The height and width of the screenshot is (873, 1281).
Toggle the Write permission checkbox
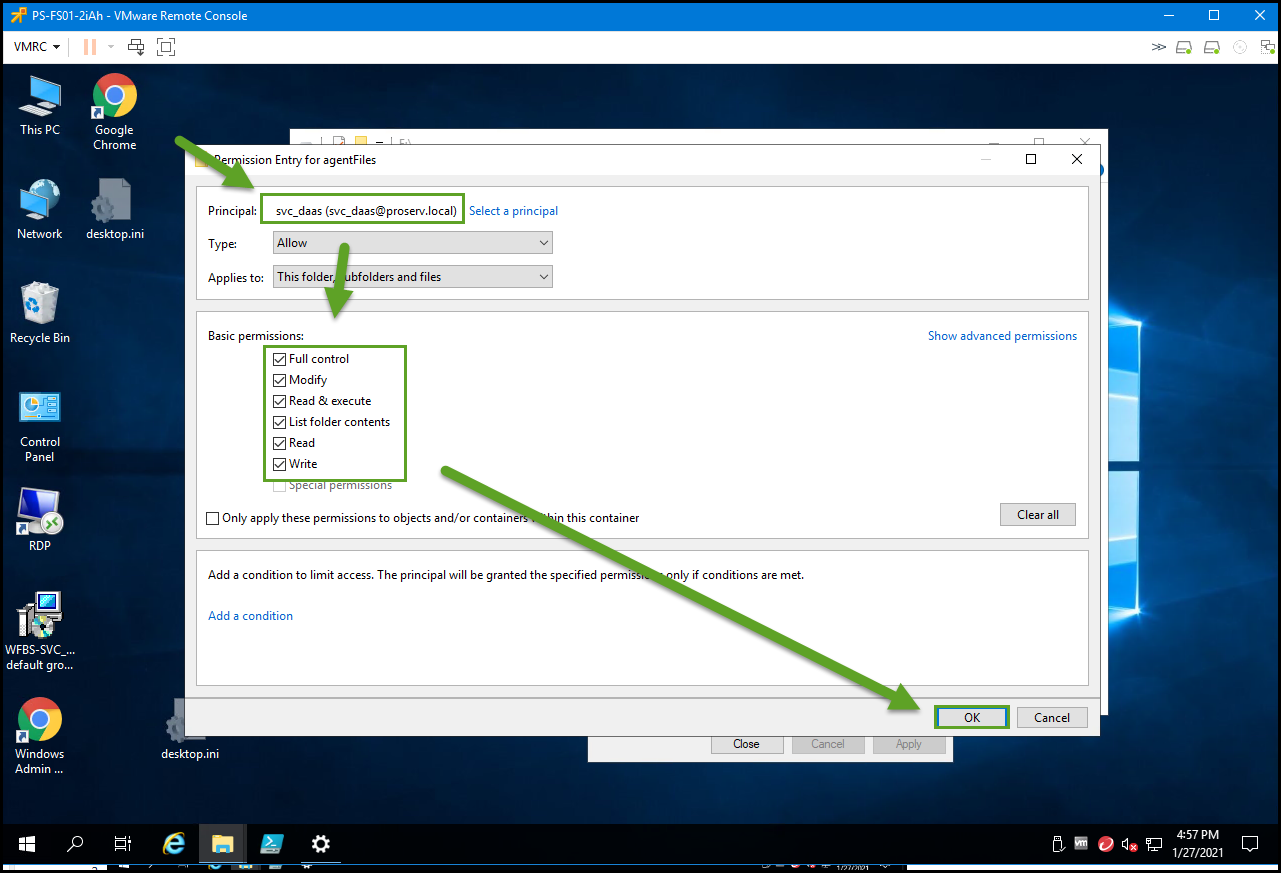(x=280, y=464)
